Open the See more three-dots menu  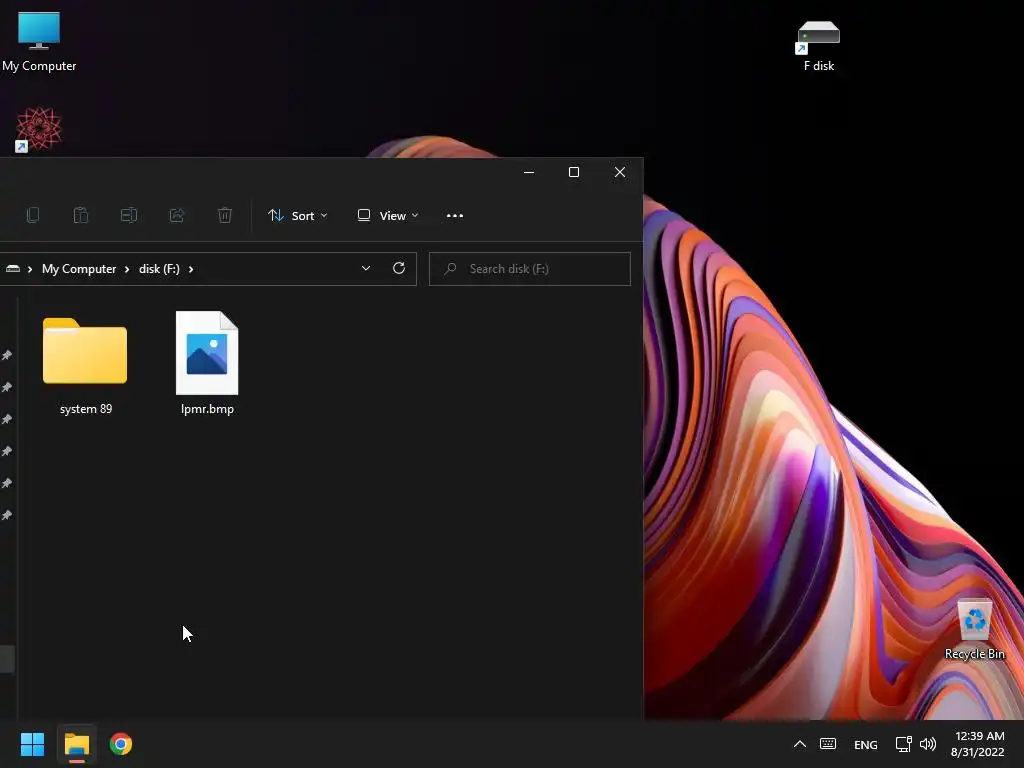pyautogui.click(x=455, y=216)
